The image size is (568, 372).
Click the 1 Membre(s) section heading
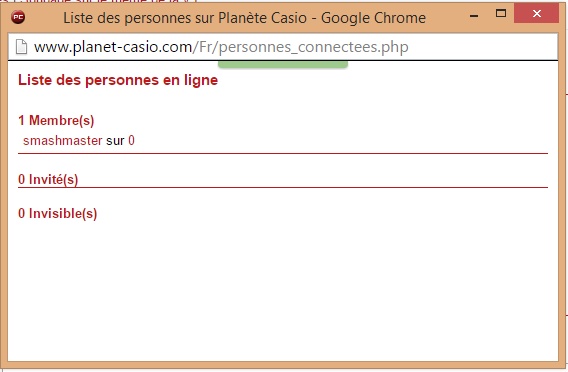(x=56, y=120)
